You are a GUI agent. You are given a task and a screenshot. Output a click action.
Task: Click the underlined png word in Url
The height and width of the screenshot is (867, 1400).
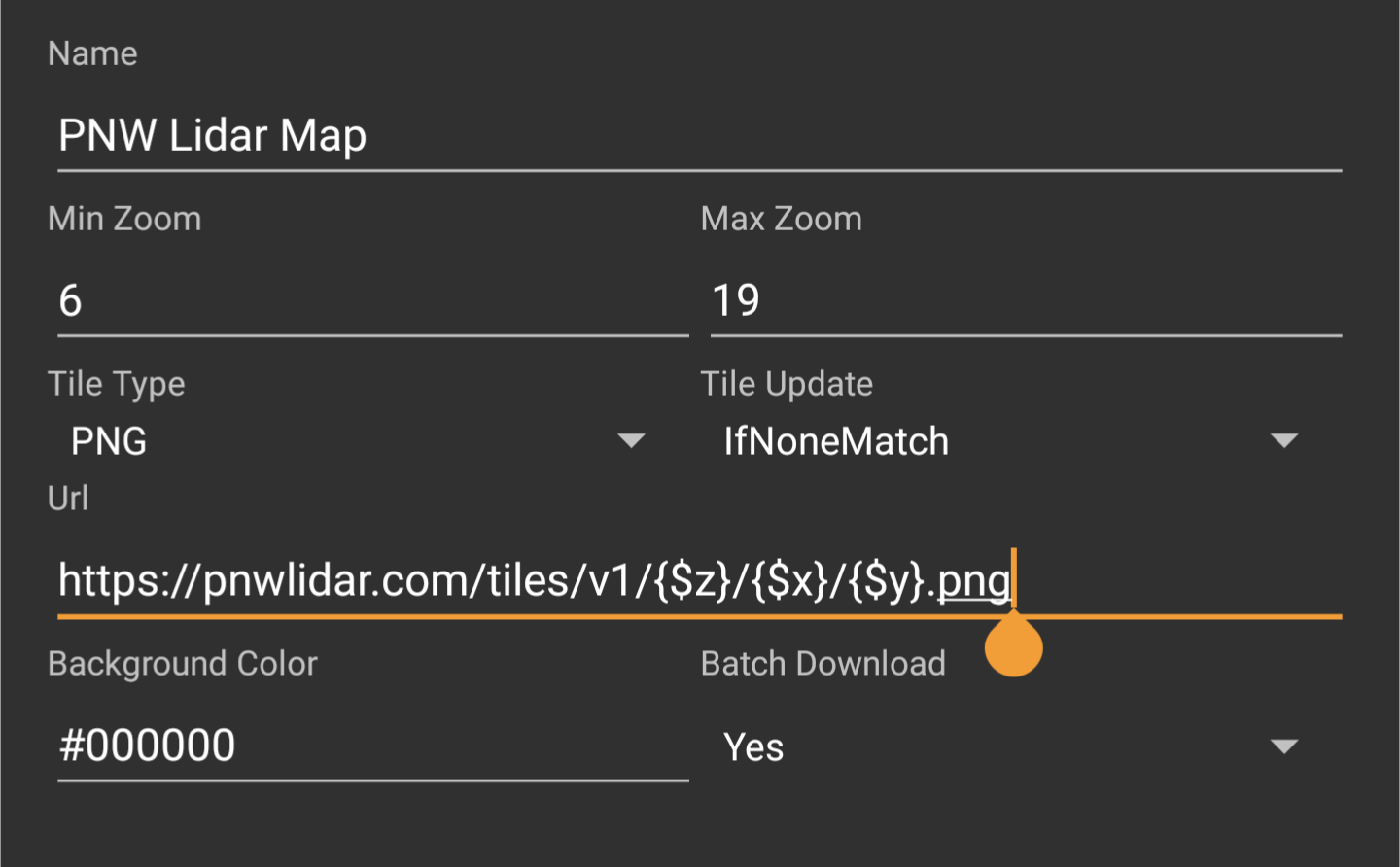(x=973, y=581)
